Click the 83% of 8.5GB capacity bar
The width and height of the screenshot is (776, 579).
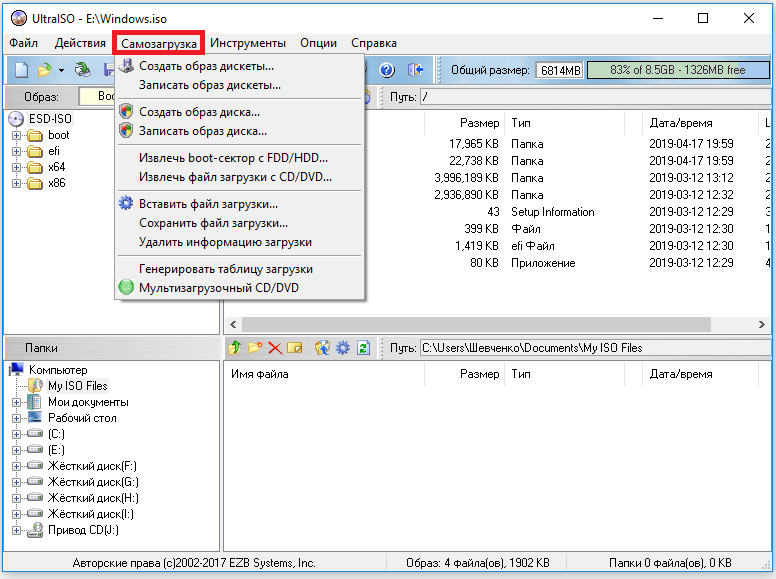pyautogui.click(x=678, y=70)
